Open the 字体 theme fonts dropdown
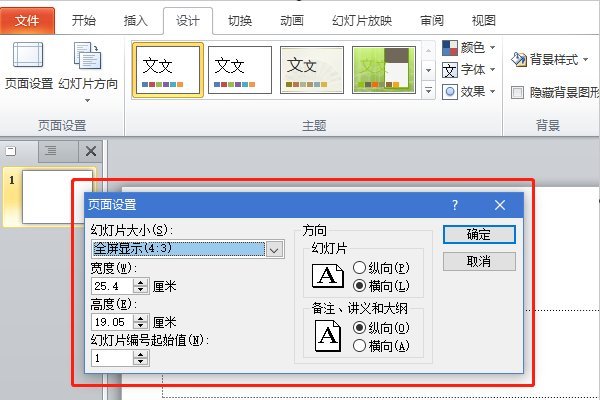The image size is (600, 400). click(x=469, y=70)
